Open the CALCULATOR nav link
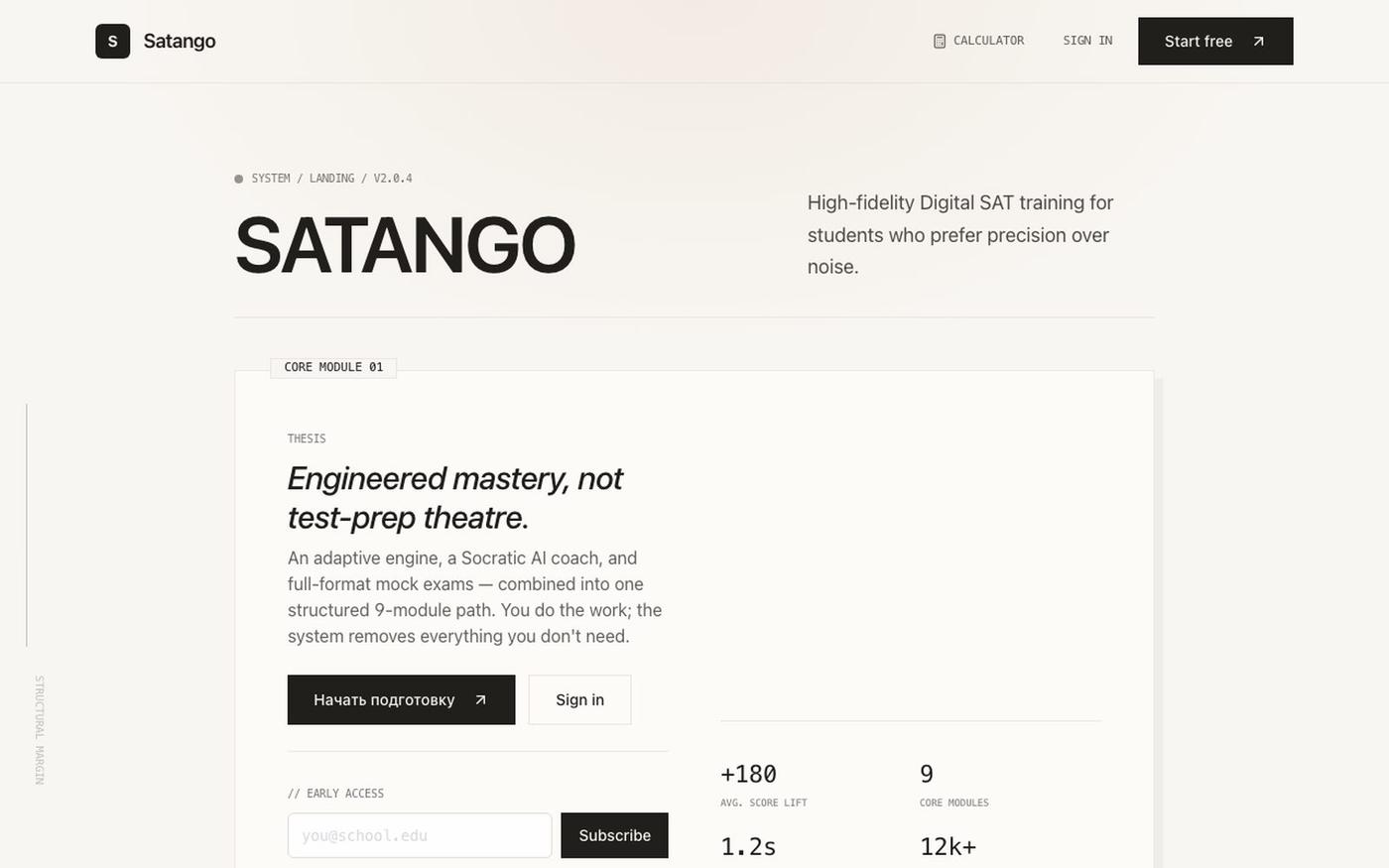 (978, 41)
